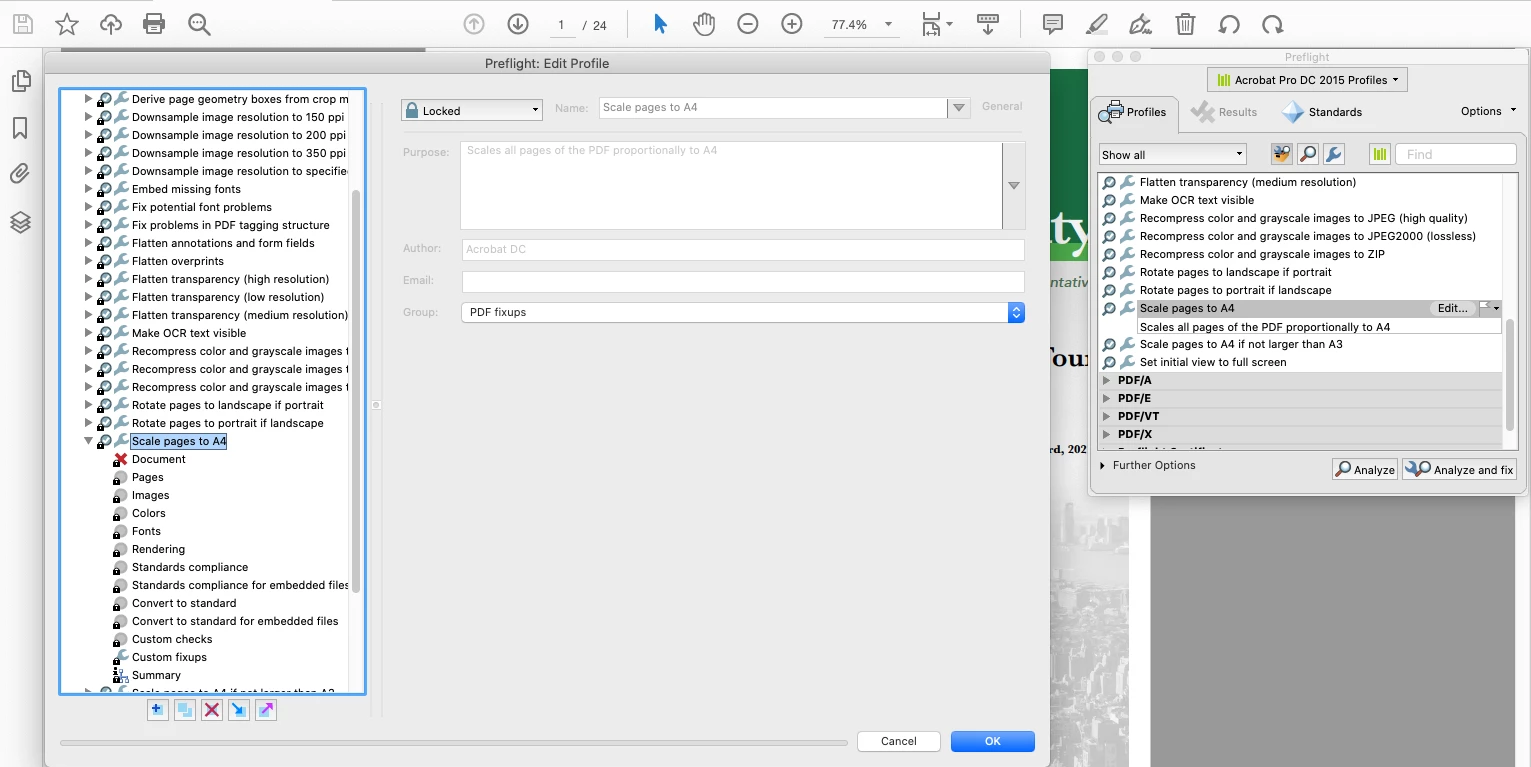The image size is (1531, 767).
Task: Click the Zoom out minus icon
Action: tap(748, 24)
